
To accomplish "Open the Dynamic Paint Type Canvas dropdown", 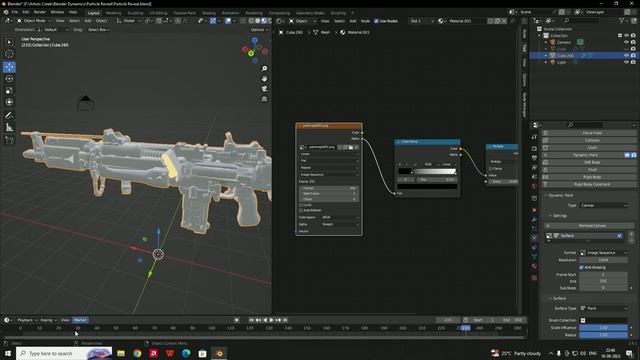I will [x=603, y=205].
